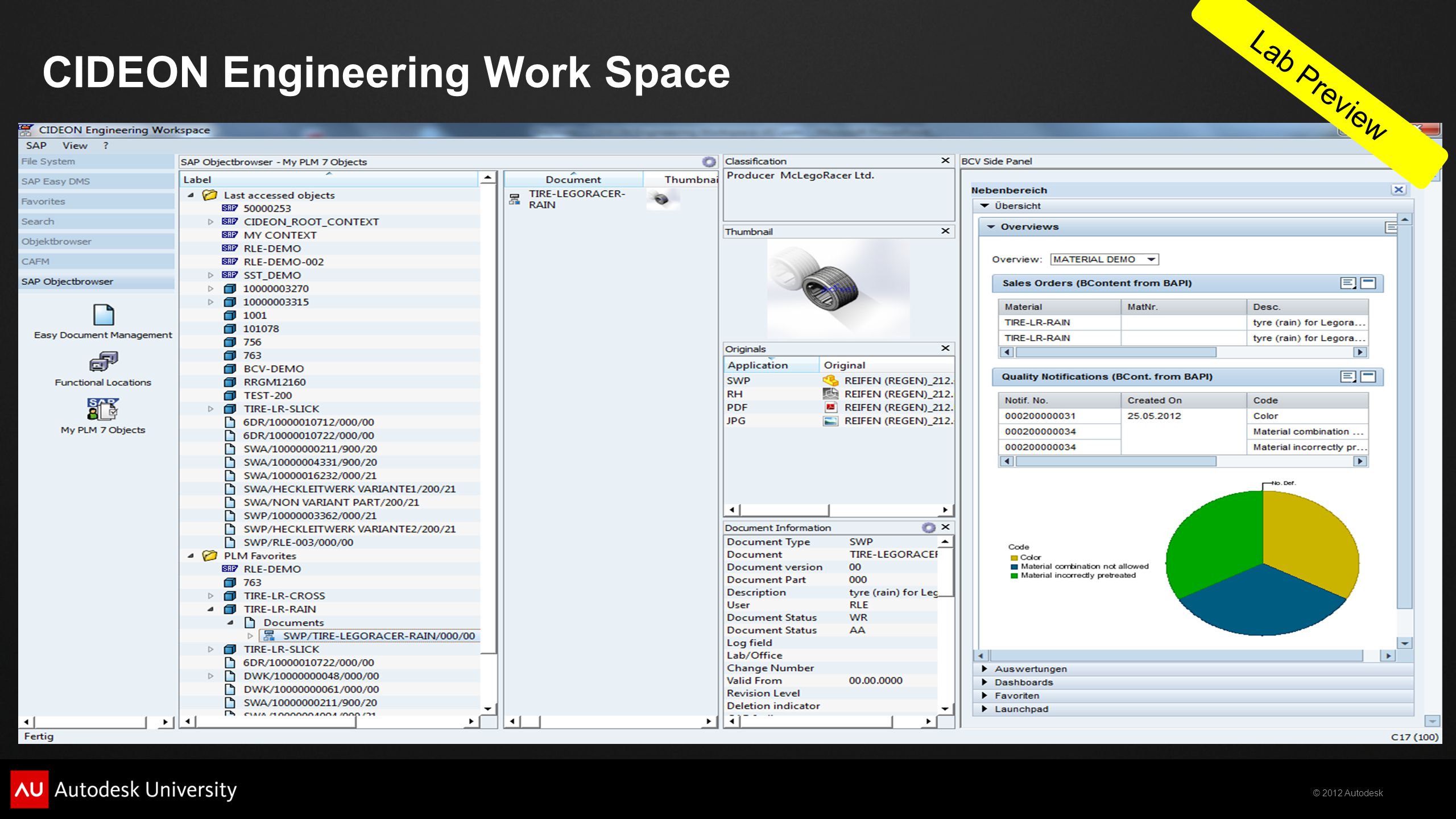Expand the SST_DEMO tree node
Screen dimensions: 1456x819
[210, 275]
